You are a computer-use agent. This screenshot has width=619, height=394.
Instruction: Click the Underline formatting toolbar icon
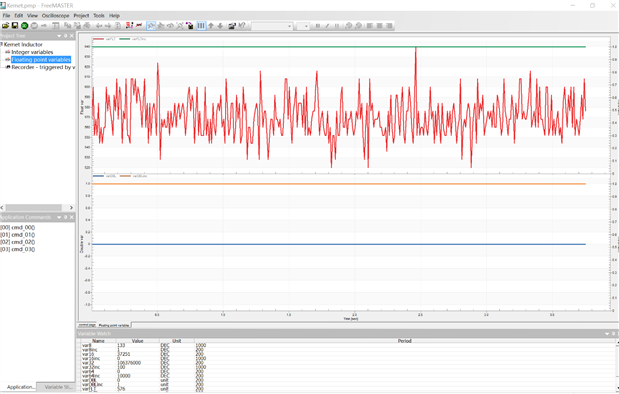tap(337, 26)
